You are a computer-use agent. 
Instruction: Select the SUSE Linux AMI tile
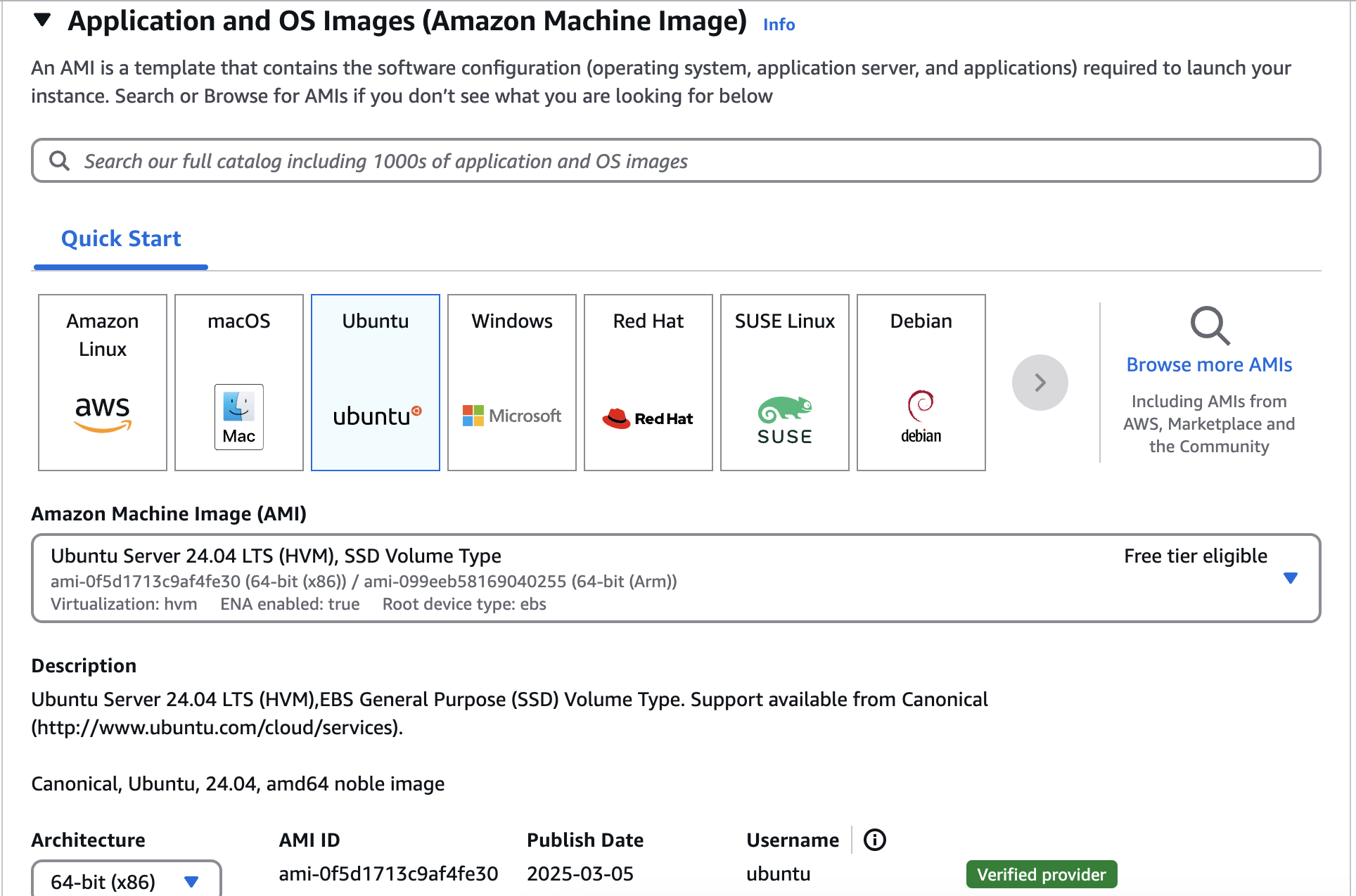click(785, 383)
